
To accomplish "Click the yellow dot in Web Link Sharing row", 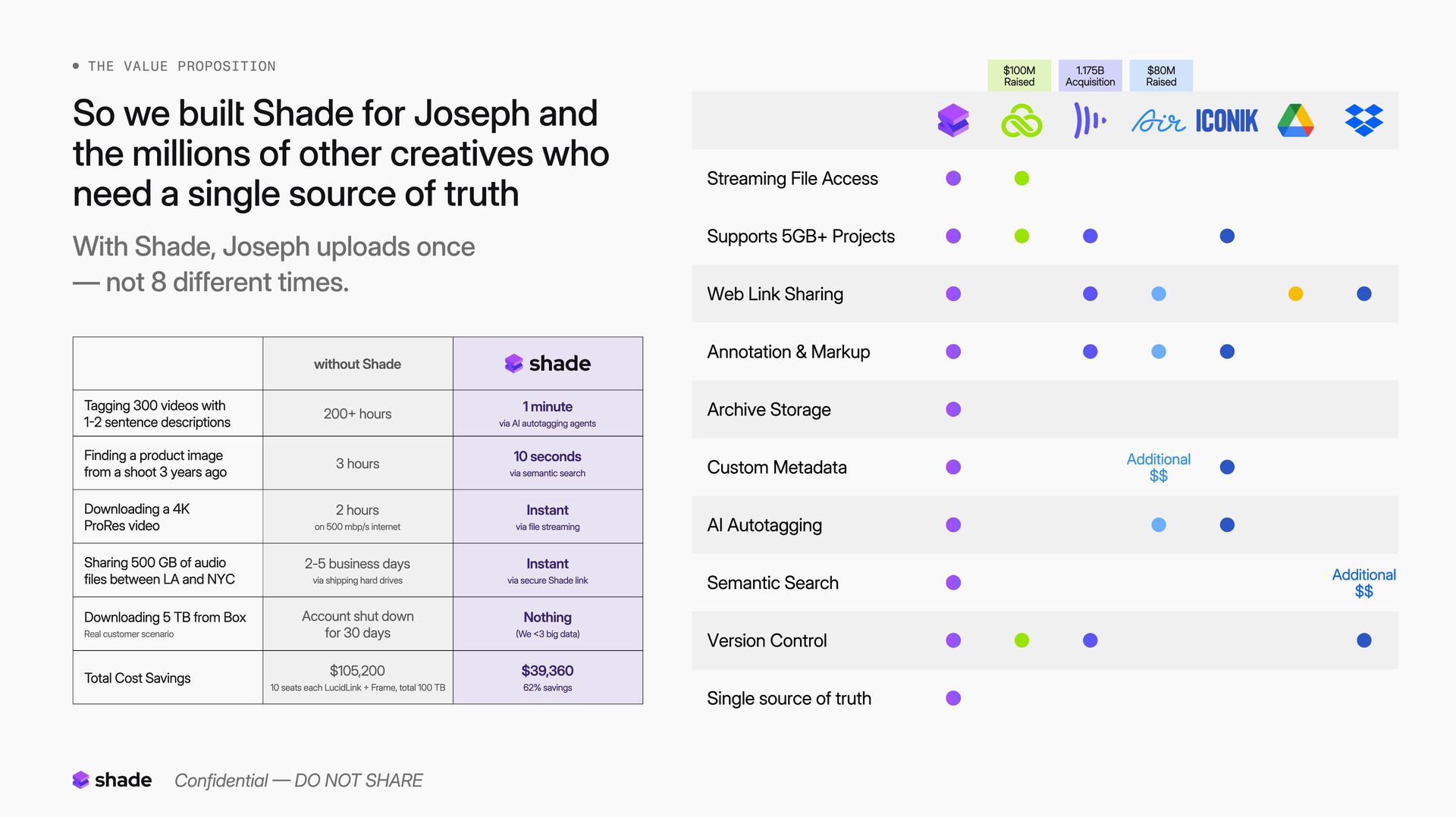I will click(1295, 294).
